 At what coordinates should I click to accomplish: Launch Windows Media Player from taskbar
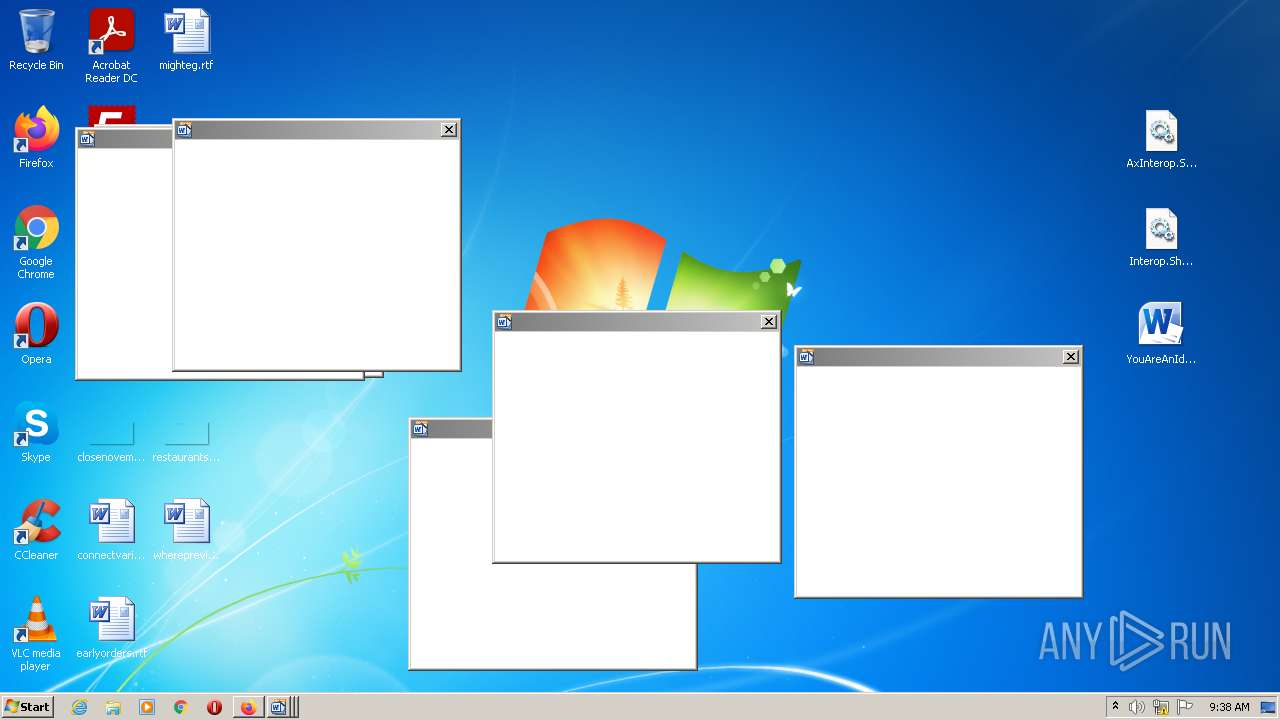pyautogui.click(x=147, y=707)
